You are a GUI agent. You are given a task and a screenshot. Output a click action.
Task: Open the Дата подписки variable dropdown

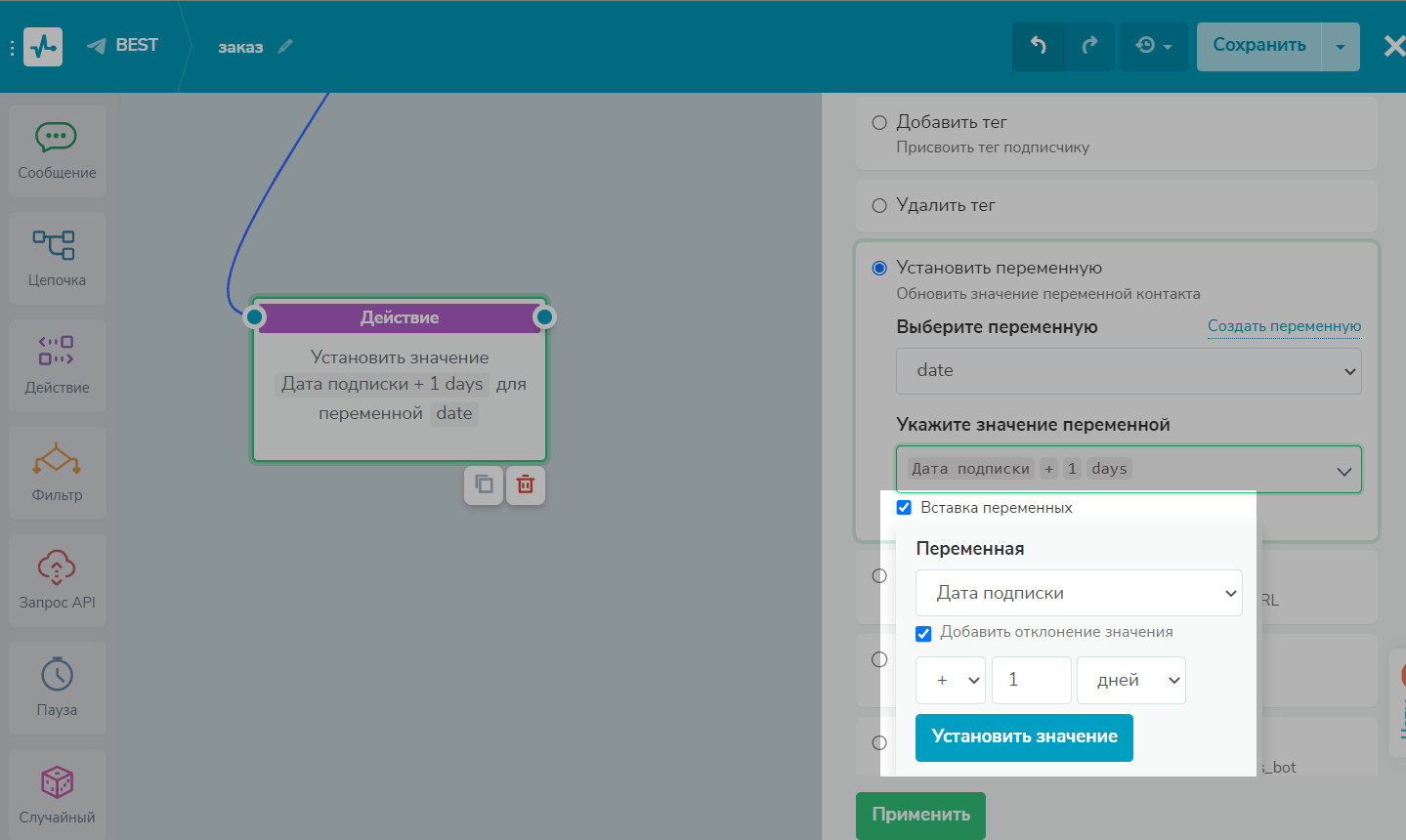click(1079, 593)
